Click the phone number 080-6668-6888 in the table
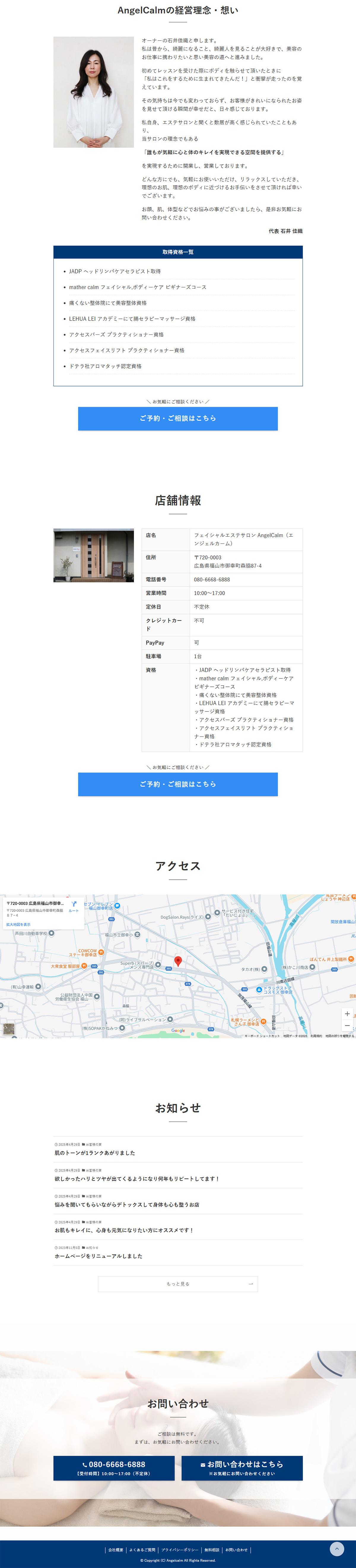This screenshot has width=356, height=1568. click(212, 579)
